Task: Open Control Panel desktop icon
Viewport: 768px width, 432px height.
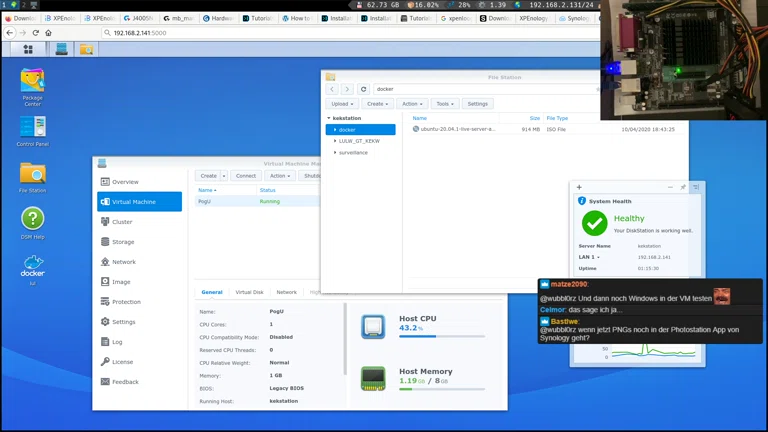Action: (x=32, y=131)
